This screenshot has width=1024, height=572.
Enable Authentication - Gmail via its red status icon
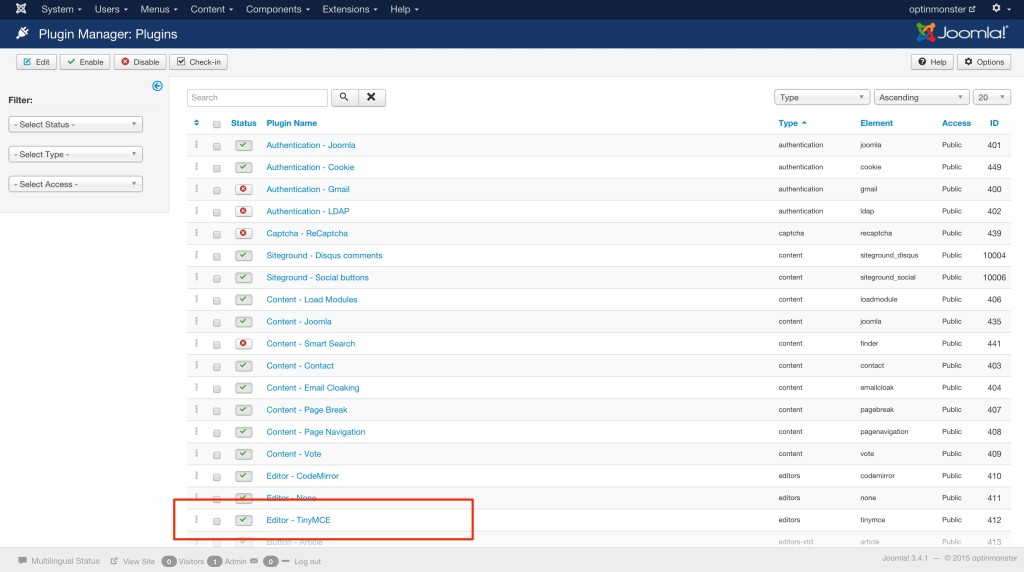(x=244, y=189)
